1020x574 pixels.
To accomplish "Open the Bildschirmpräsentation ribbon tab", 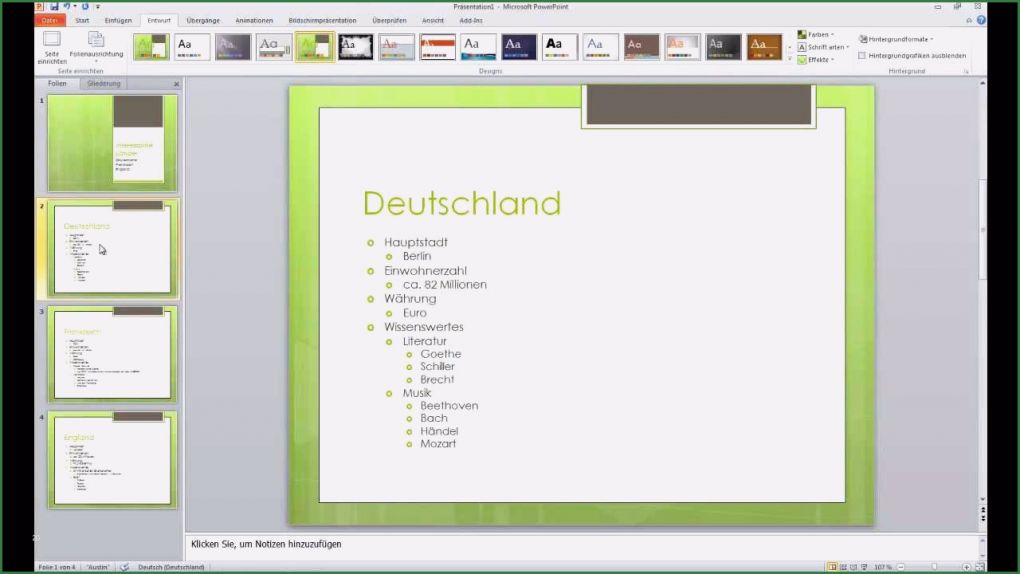I will coord(322,20).
